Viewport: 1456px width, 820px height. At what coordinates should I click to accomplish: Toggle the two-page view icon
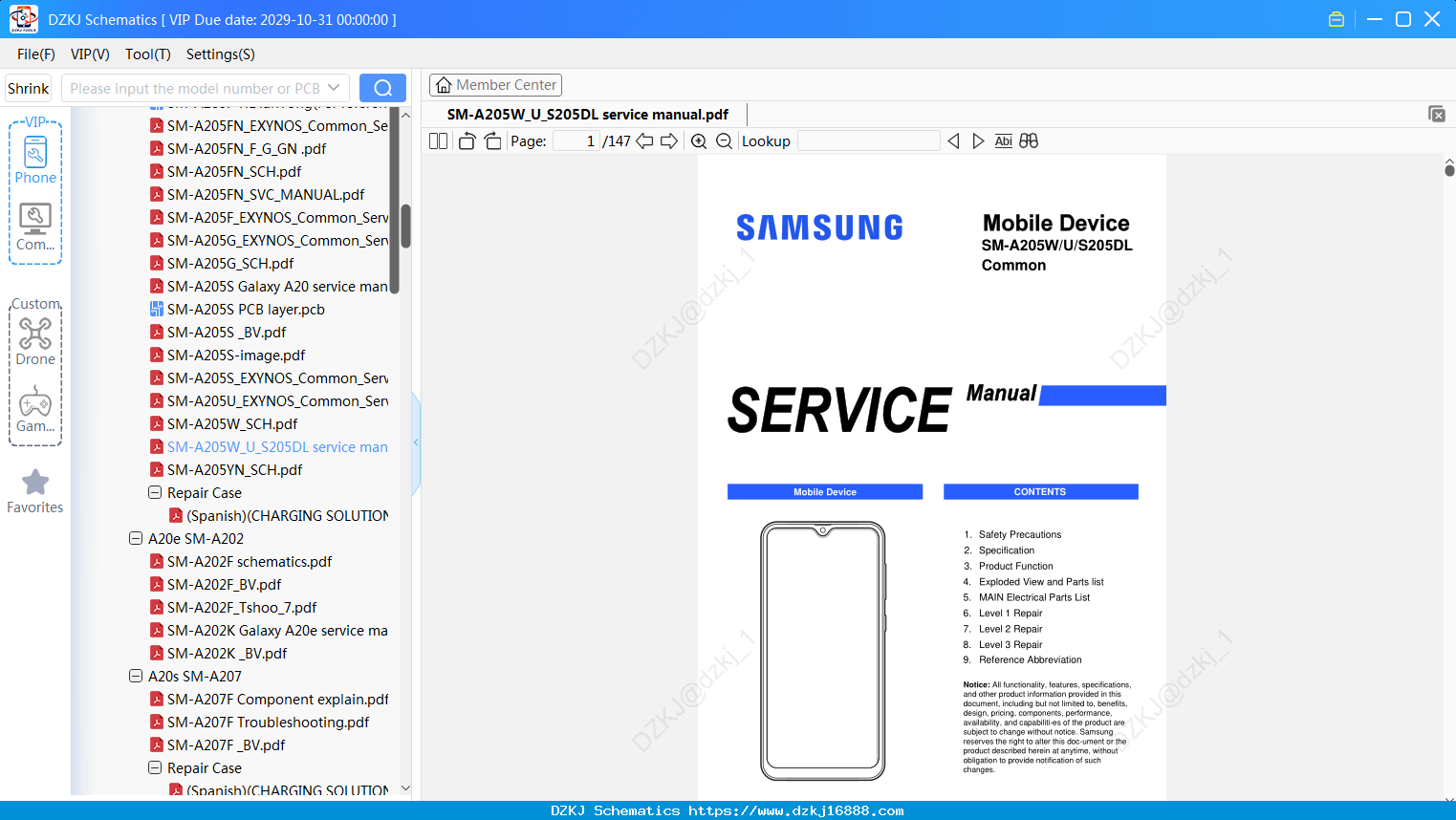click(x=438, y=141)
